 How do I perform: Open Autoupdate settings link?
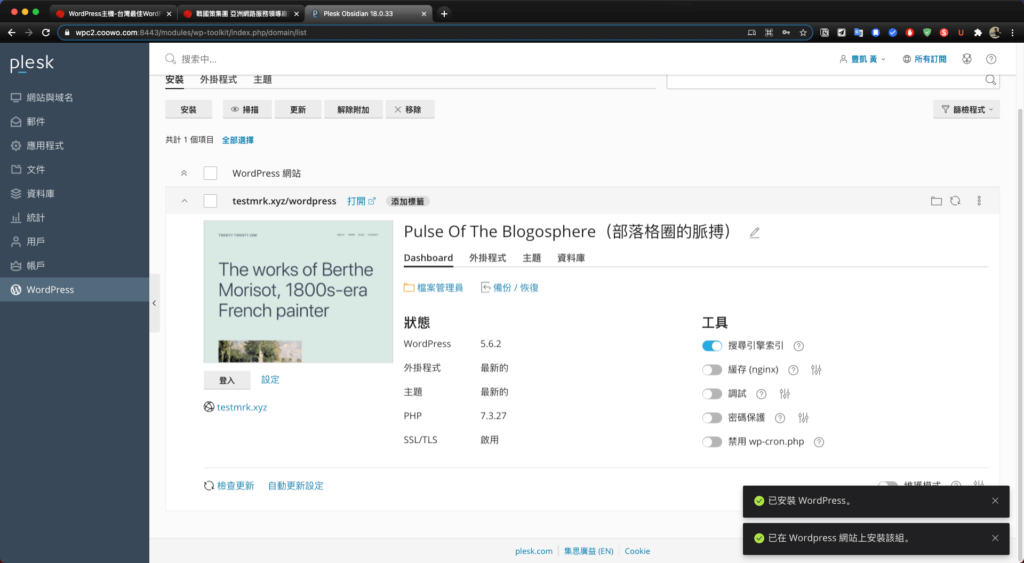(295, 486)
